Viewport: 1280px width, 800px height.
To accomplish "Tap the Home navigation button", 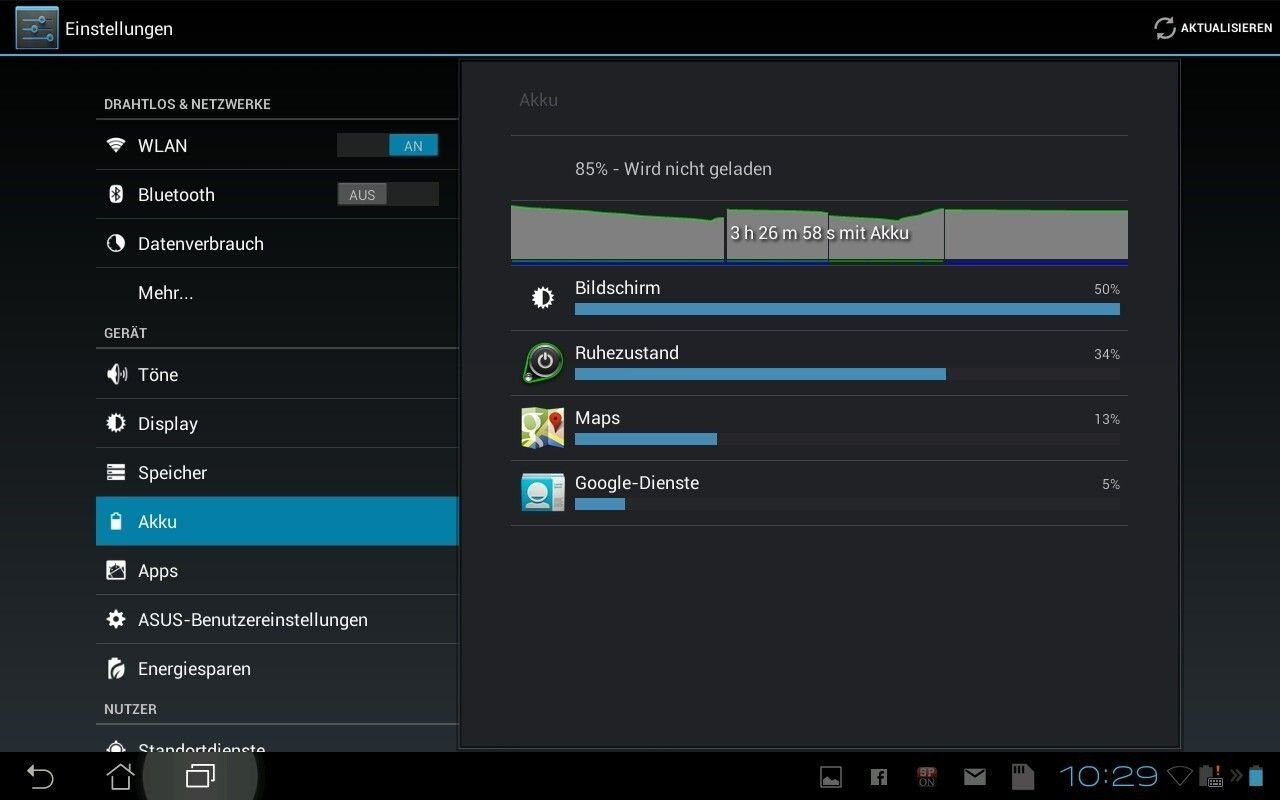I will coord(120,776).
